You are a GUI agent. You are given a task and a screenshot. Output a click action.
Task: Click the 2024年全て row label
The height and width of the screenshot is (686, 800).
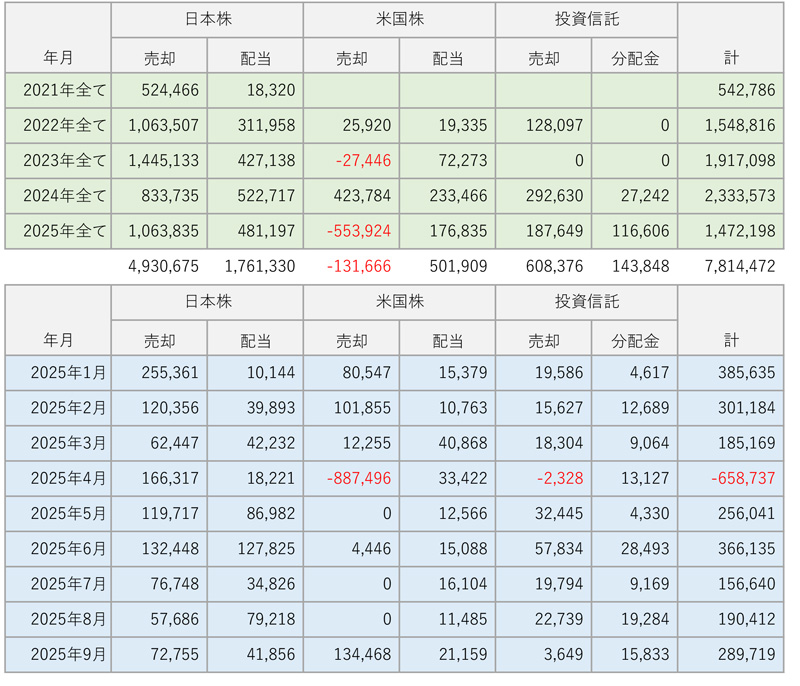(x=69, y=196)
